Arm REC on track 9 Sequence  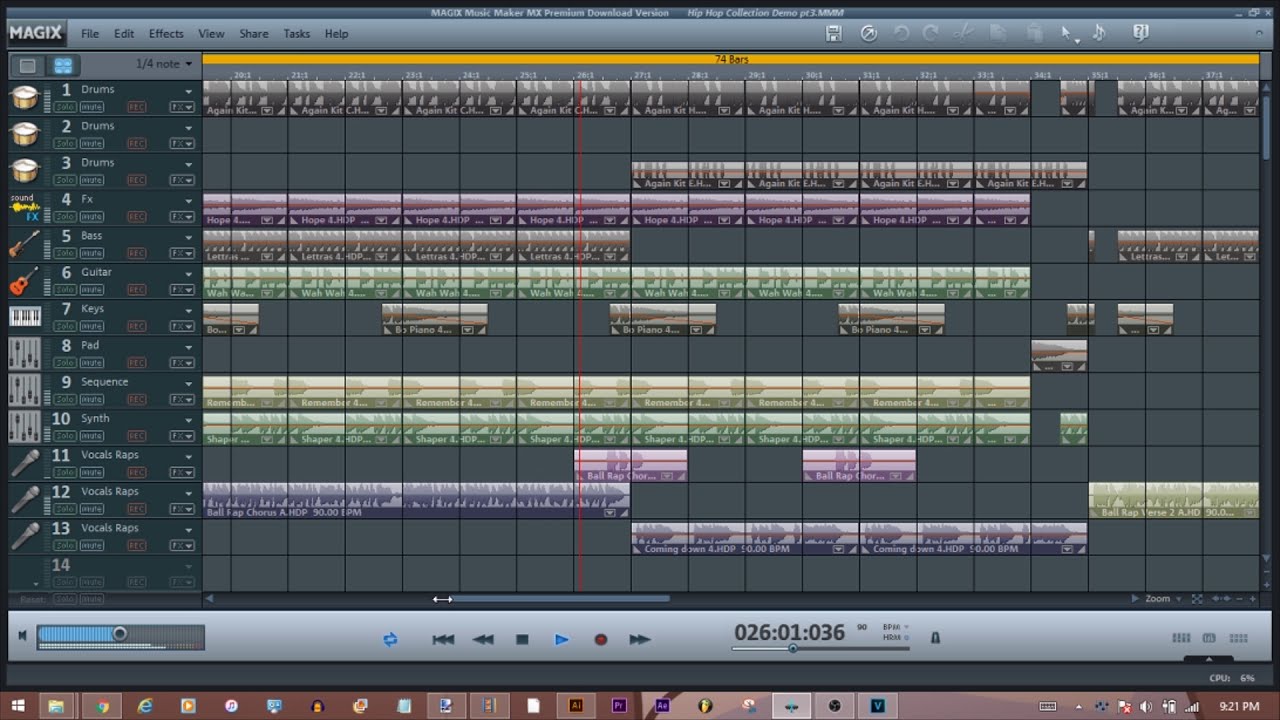pyautogui.click(x=136, y=399)
